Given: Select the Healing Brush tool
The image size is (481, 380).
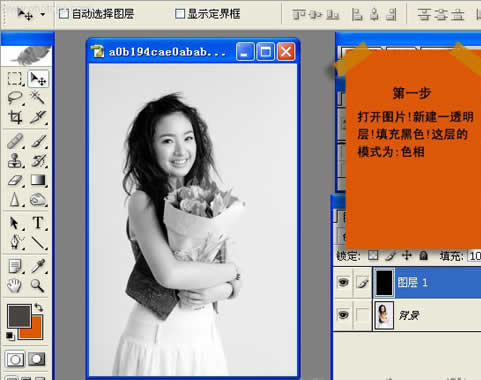Looking at the screenshot, I should click(15, 141).
